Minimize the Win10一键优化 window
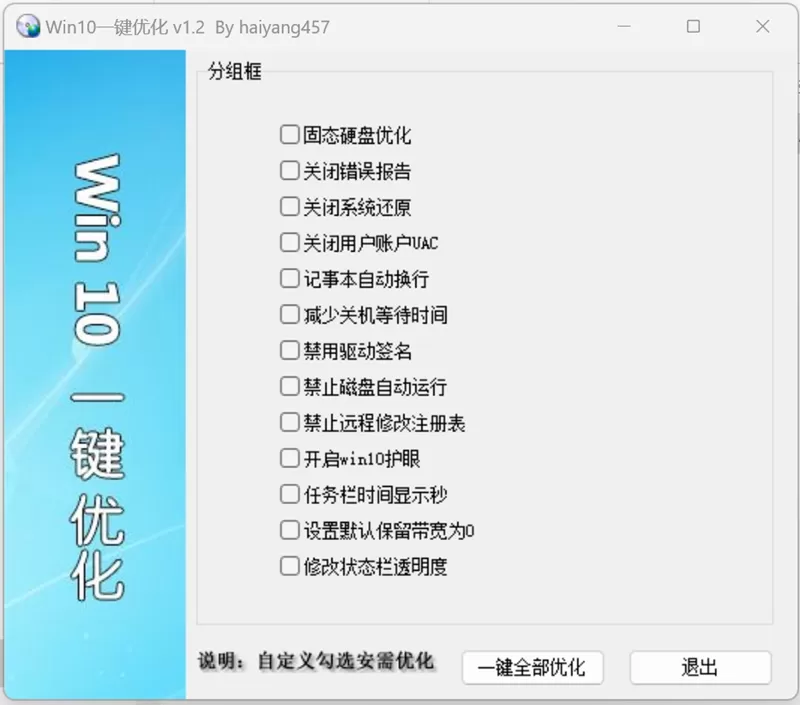This screenshot has height=705, width=800. (623, 26)
